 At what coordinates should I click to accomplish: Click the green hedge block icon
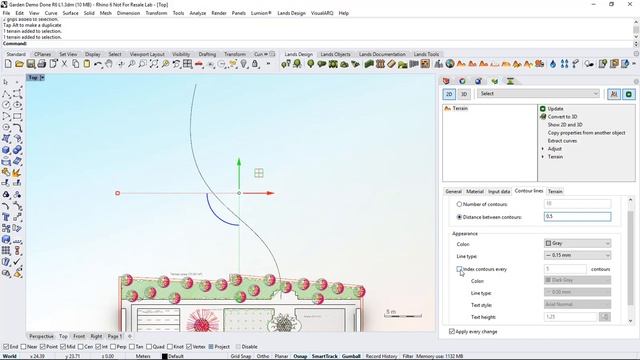click(369, 64)
